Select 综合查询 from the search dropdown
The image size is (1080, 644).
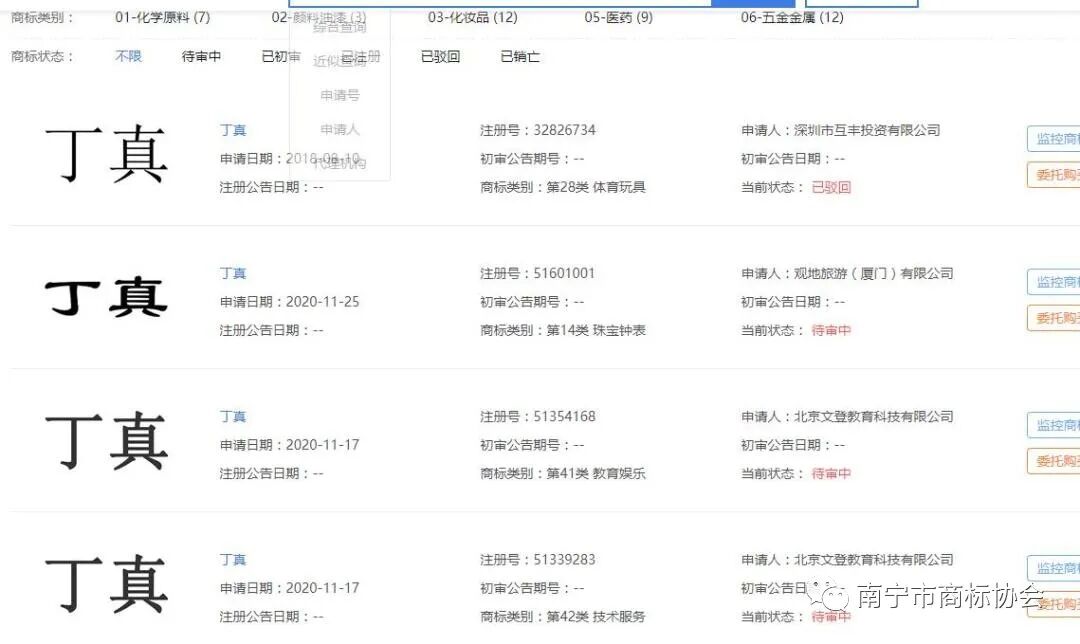point(340,27)
